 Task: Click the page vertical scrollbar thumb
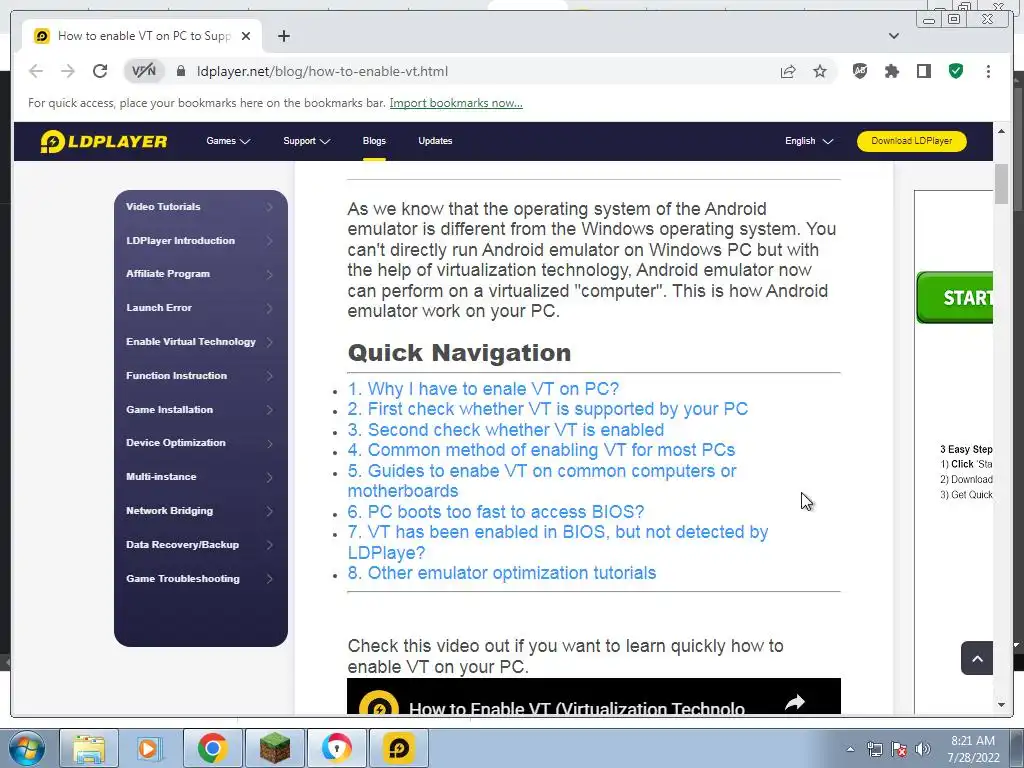coord(1001,185)
